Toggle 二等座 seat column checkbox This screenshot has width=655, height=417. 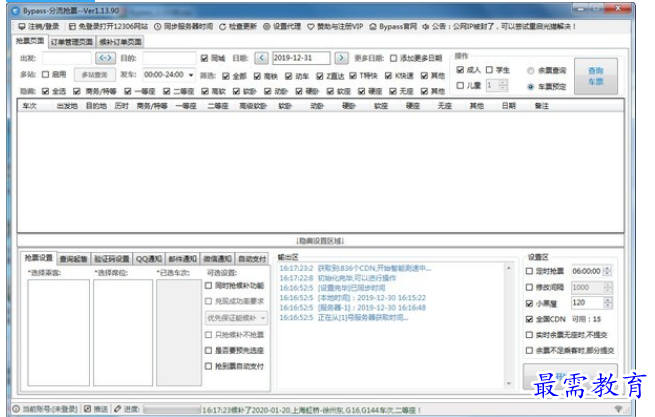[167, 91]
